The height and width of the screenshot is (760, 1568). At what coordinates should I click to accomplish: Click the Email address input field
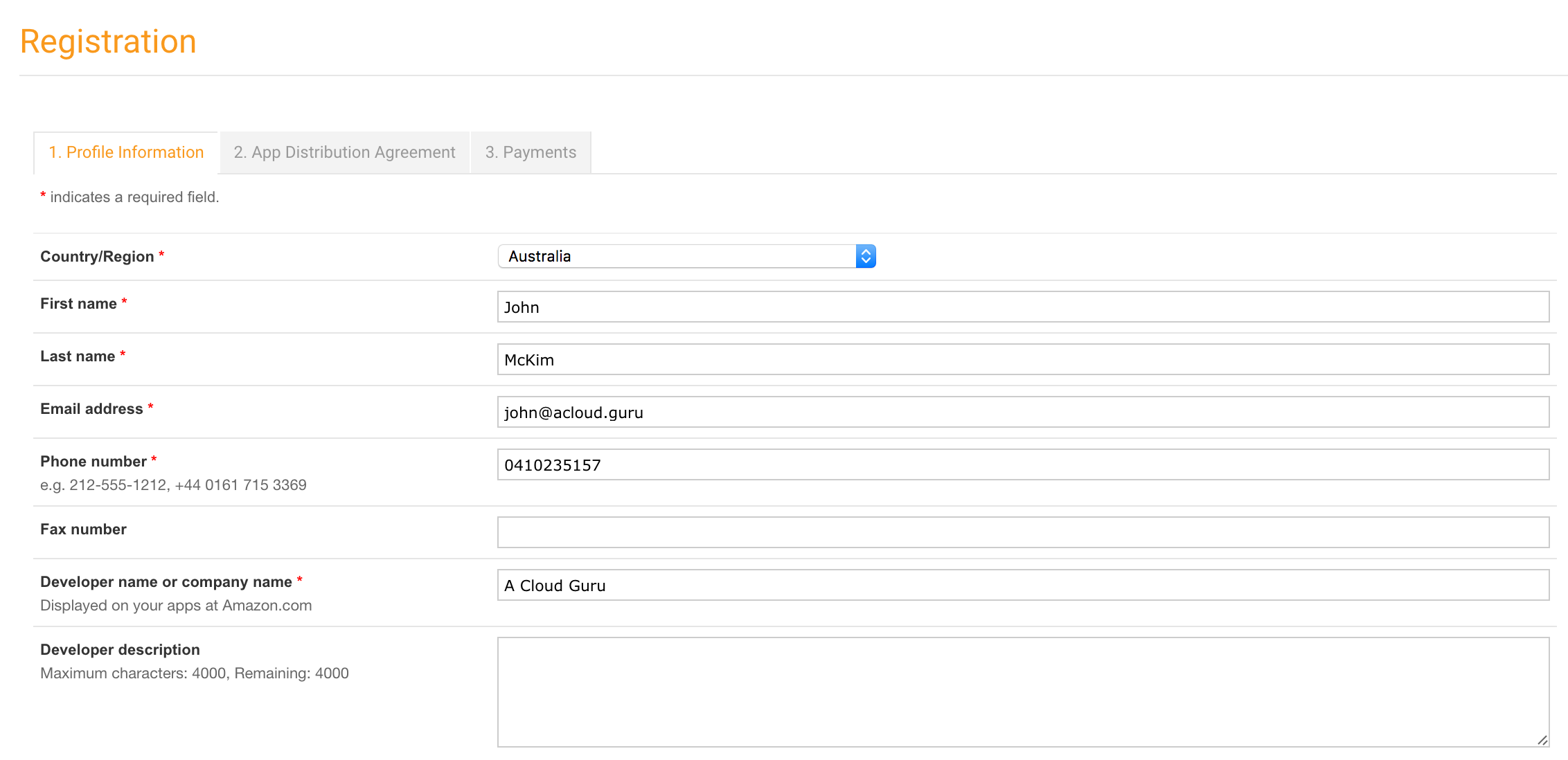(1022, 412)
